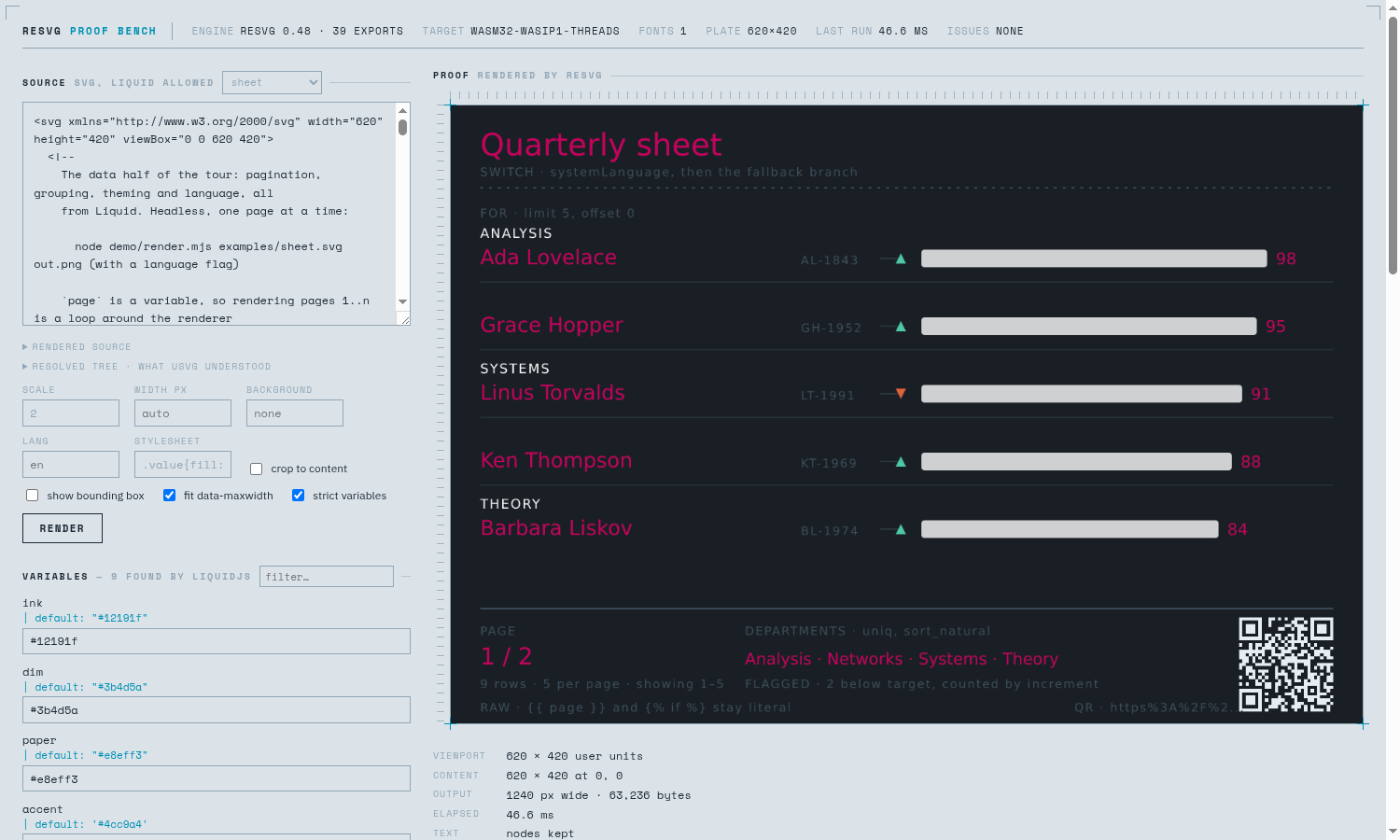Click the QR code in the proof
The width and height of the screenshot is (1400, 840).
1286,665
